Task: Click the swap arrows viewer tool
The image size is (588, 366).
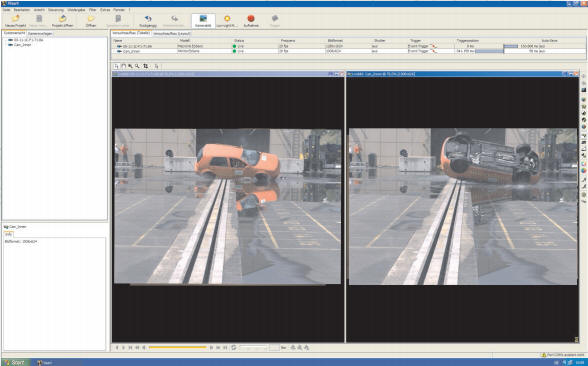Action: tap(146, 66)
